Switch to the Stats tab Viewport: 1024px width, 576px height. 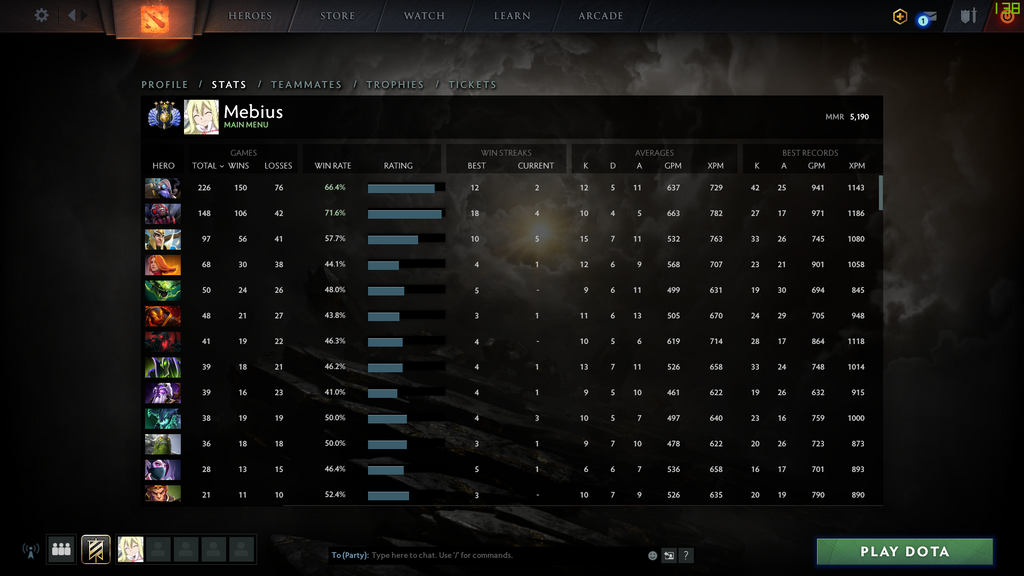pos(229,85)
